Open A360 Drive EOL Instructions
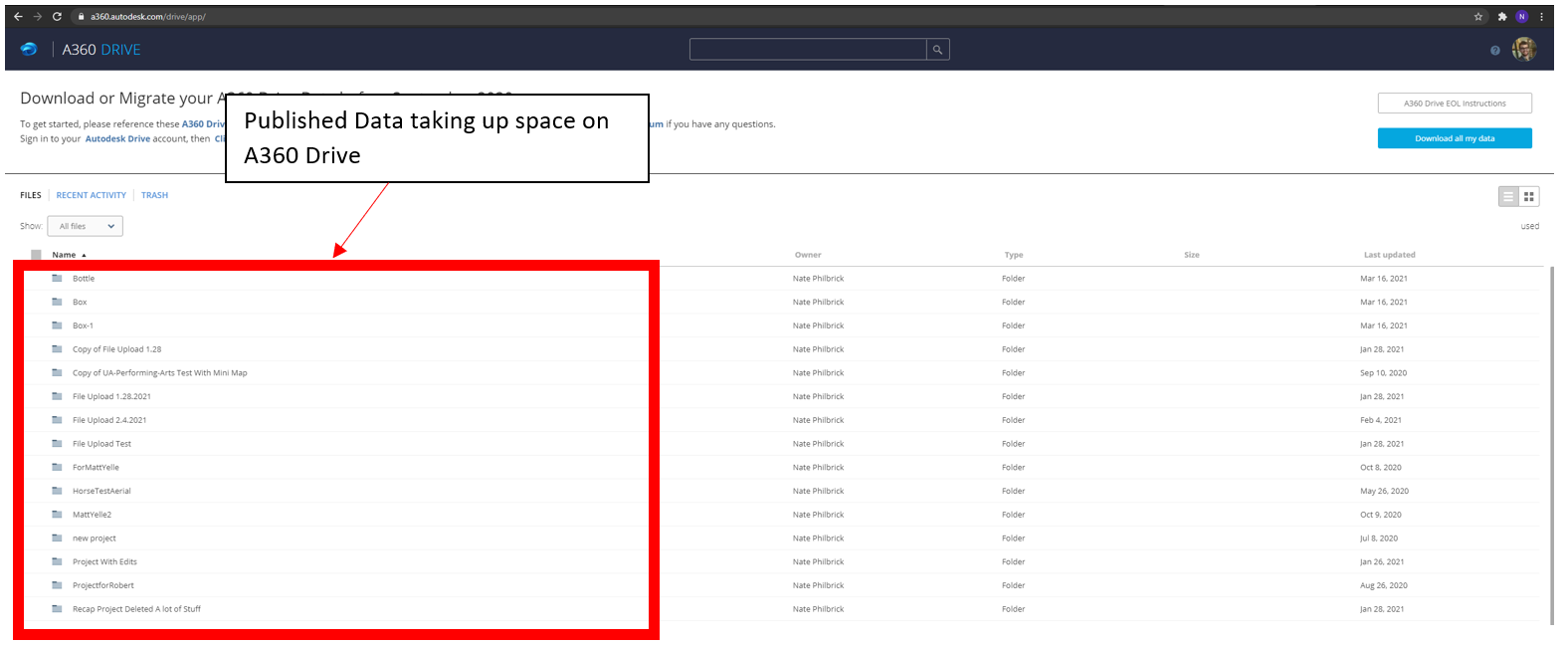The image size is (1568, 645). tap(1455, 104)
